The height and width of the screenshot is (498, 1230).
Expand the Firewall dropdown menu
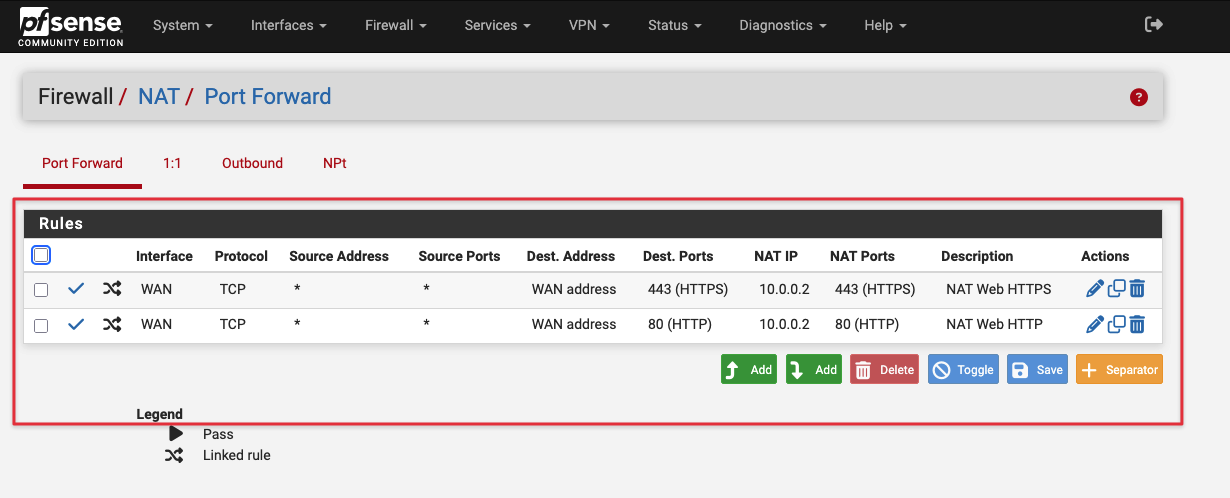coord(395,25)
